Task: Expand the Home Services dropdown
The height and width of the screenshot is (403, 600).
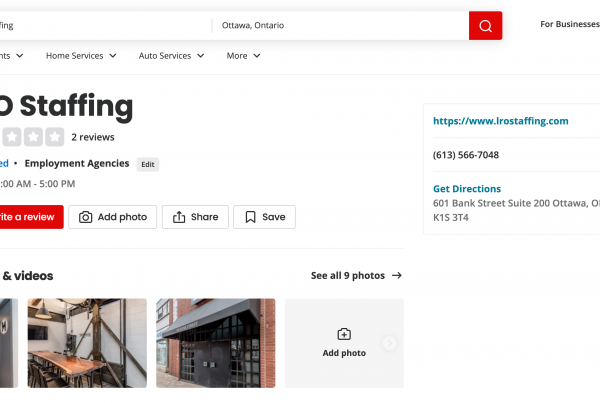Action: click(x=81, y=56)
